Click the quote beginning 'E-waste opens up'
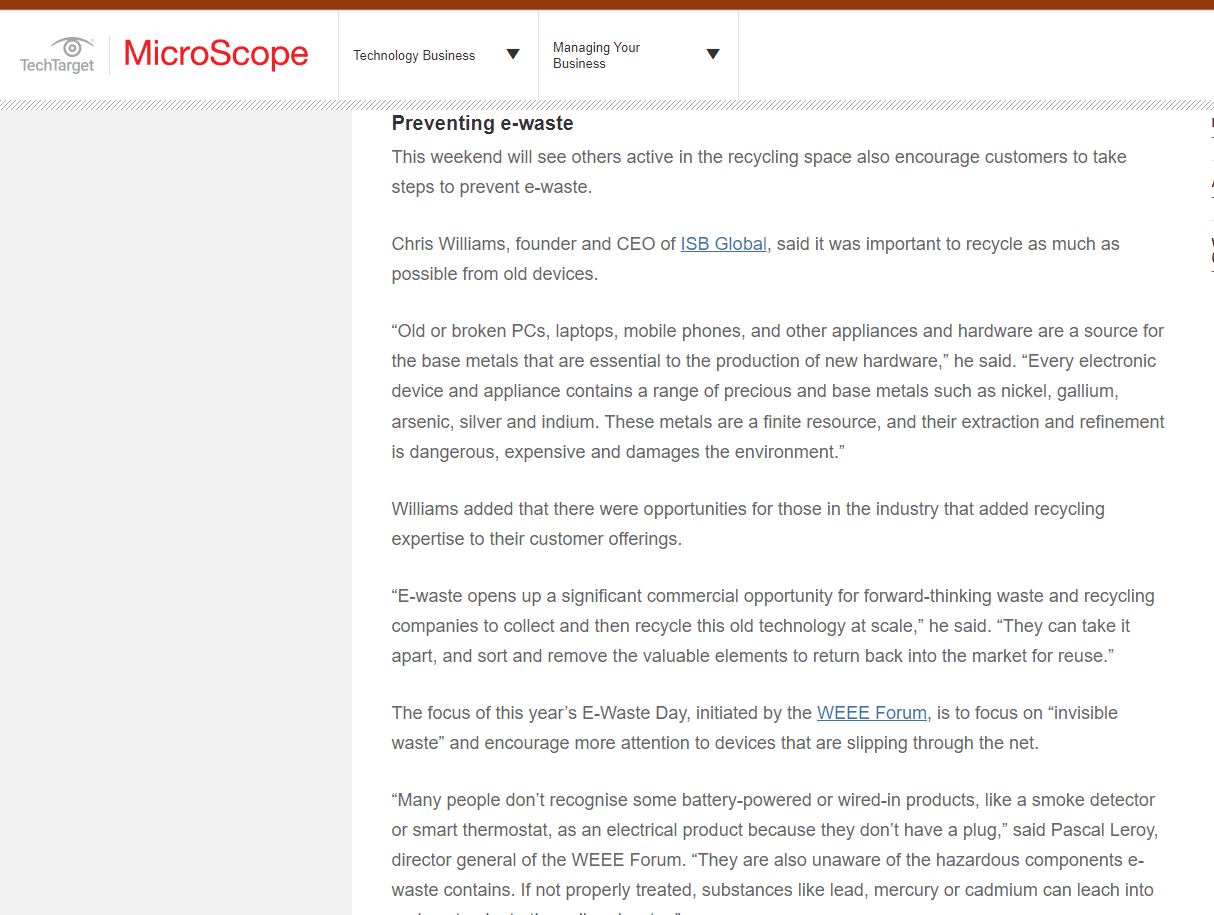This screenshot has width=1214, height=915. pyautogui.click(x=772, y=626)
